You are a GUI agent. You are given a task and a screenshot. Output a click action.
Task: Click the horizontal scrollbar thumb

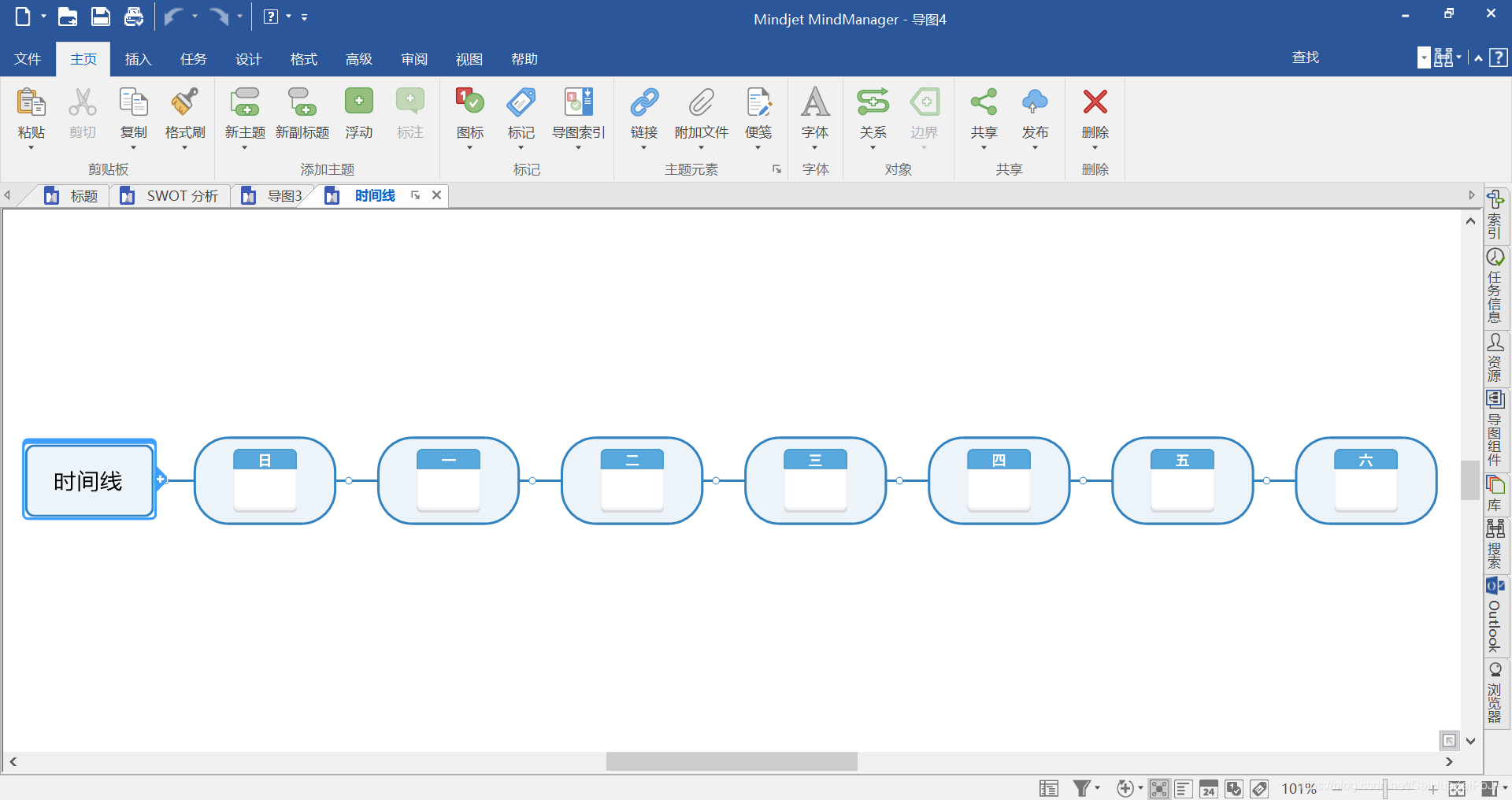[x=732, y=761]
